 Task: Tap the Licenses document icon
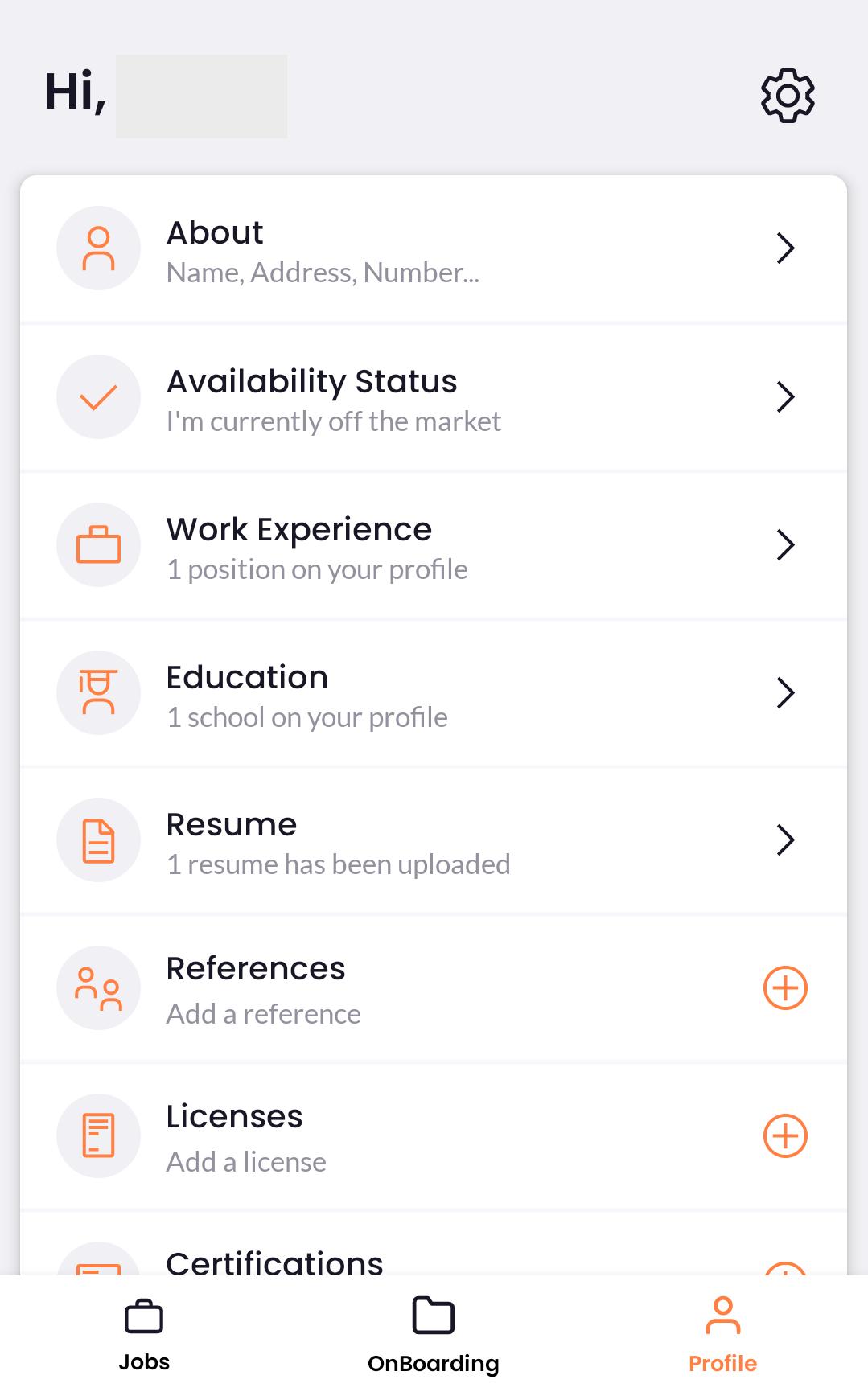(x=98, y=1136)
